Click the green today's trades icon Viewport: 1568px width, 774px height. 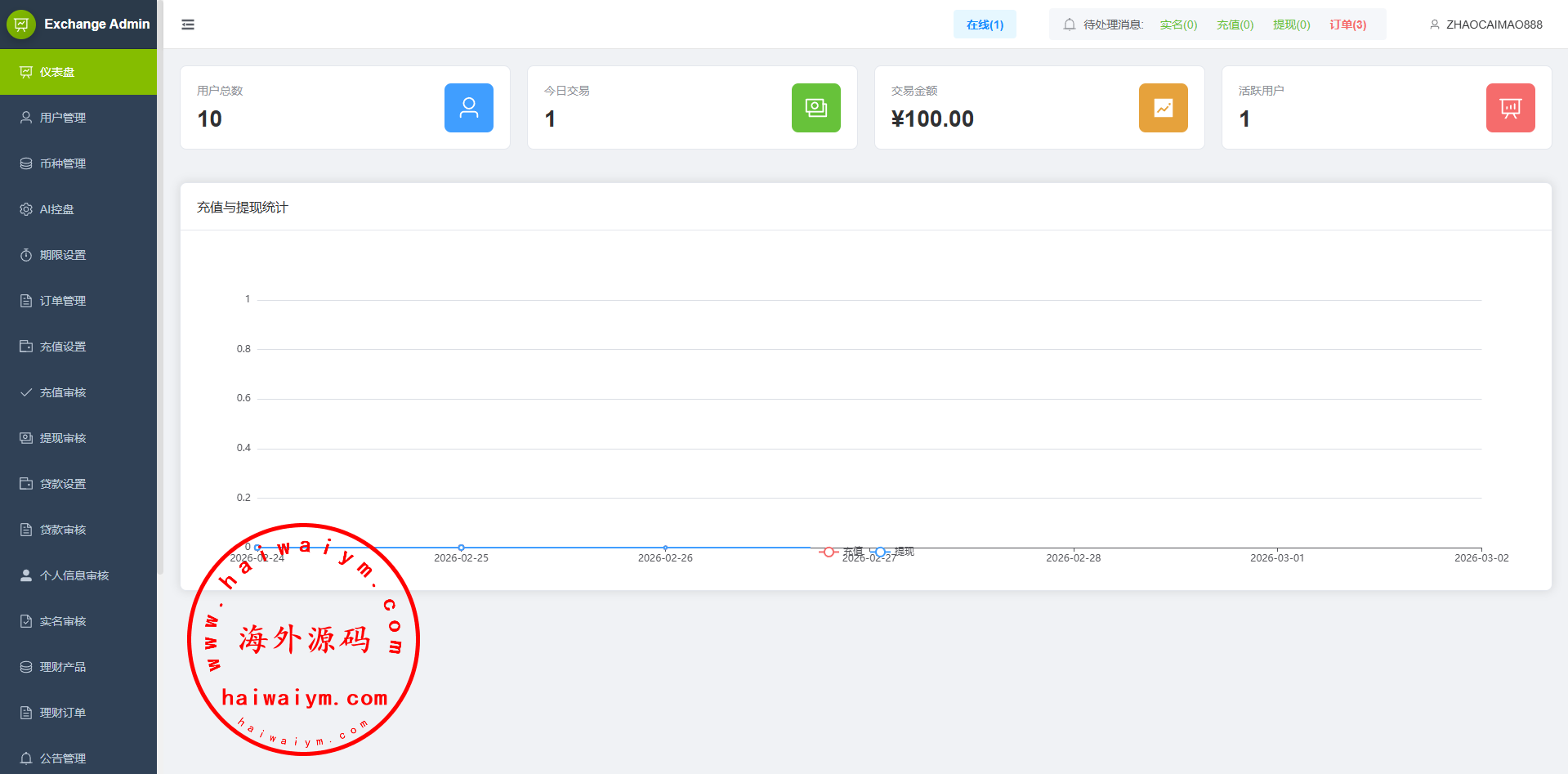pos(815,108)
